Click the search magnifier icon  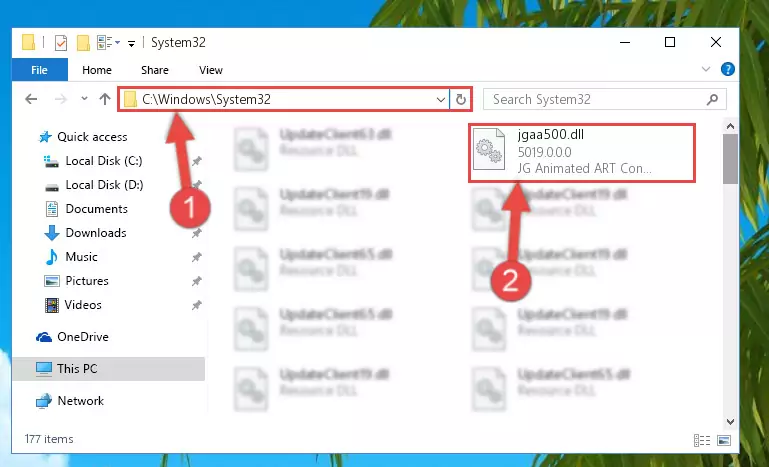(712, 100)
